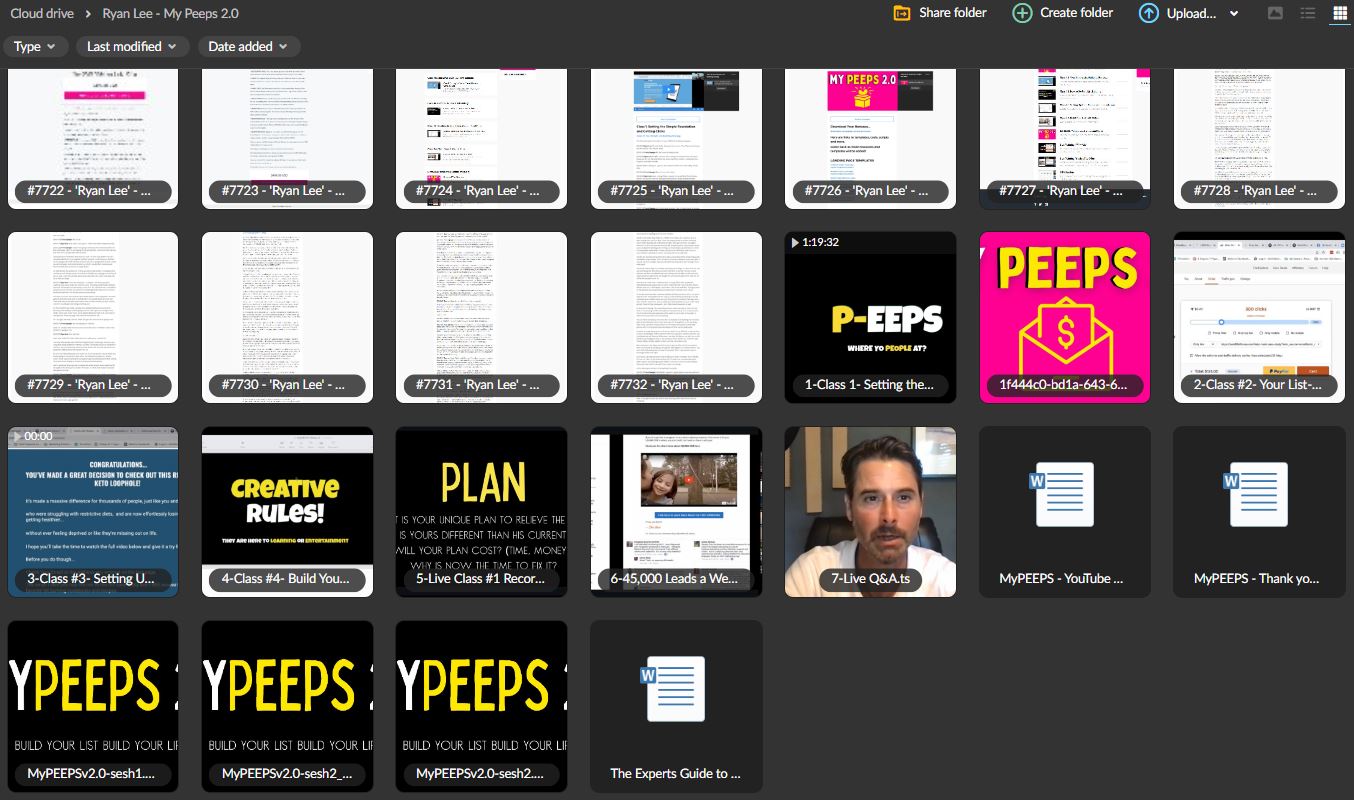Viewport: 1354px width, 800px height.
Task: Open the pink PEEPS envelope image
Action: 1063,317
